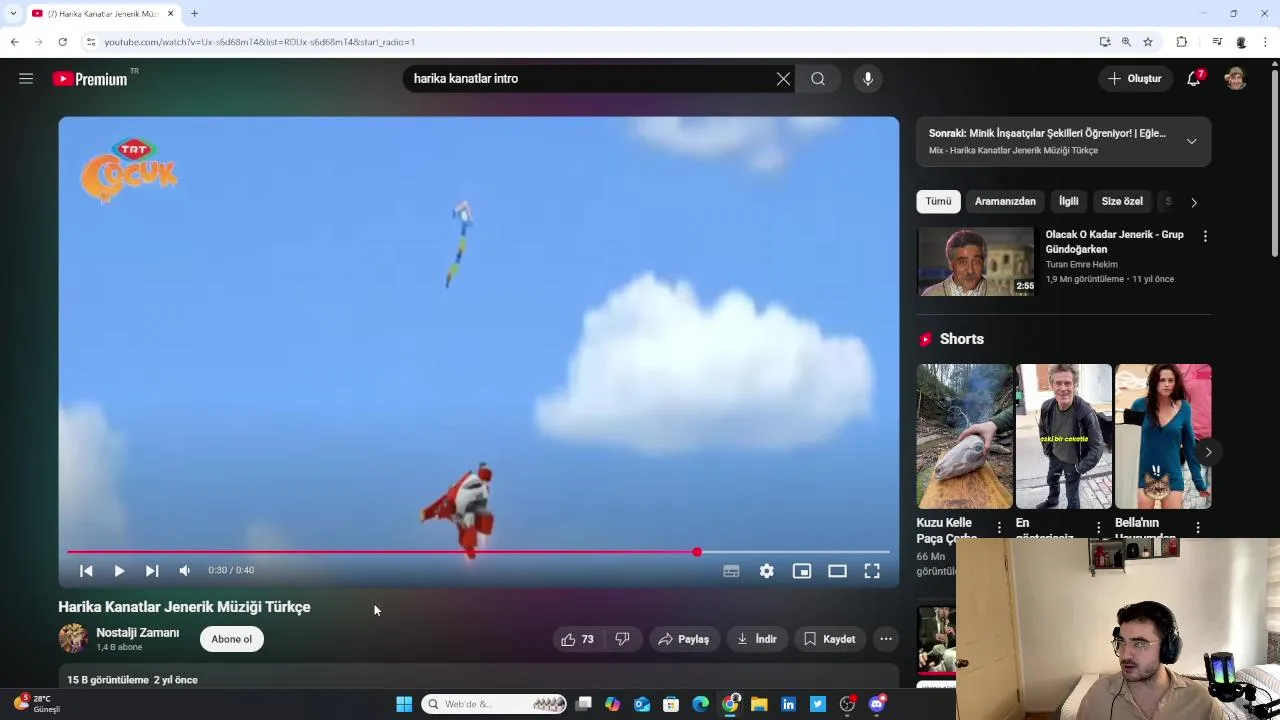Open the Chrome extensions puzzle icon
This screenshot has width=1280, height=720.
[1181, 42]
